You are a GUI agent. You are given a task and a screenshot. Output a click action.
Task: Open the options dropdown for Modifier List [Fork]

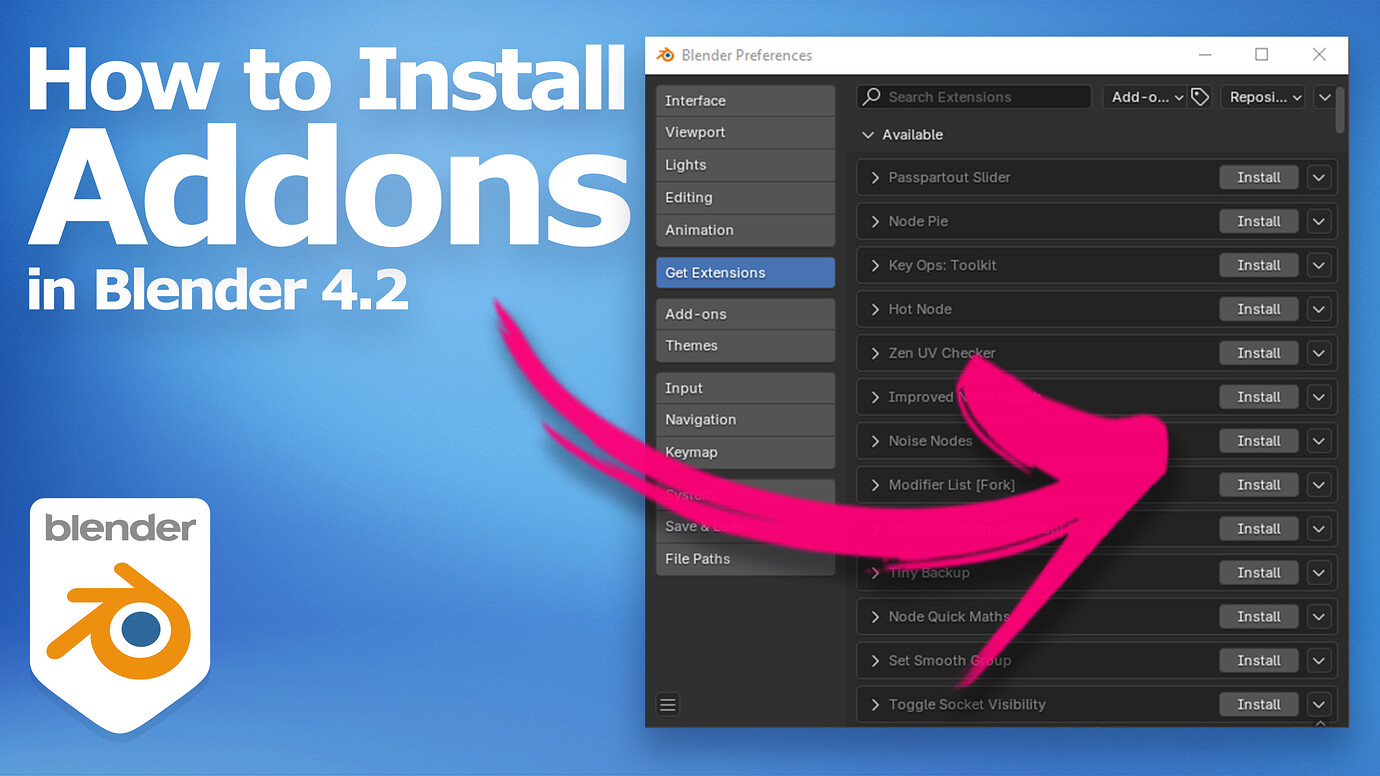(1319, 485)
